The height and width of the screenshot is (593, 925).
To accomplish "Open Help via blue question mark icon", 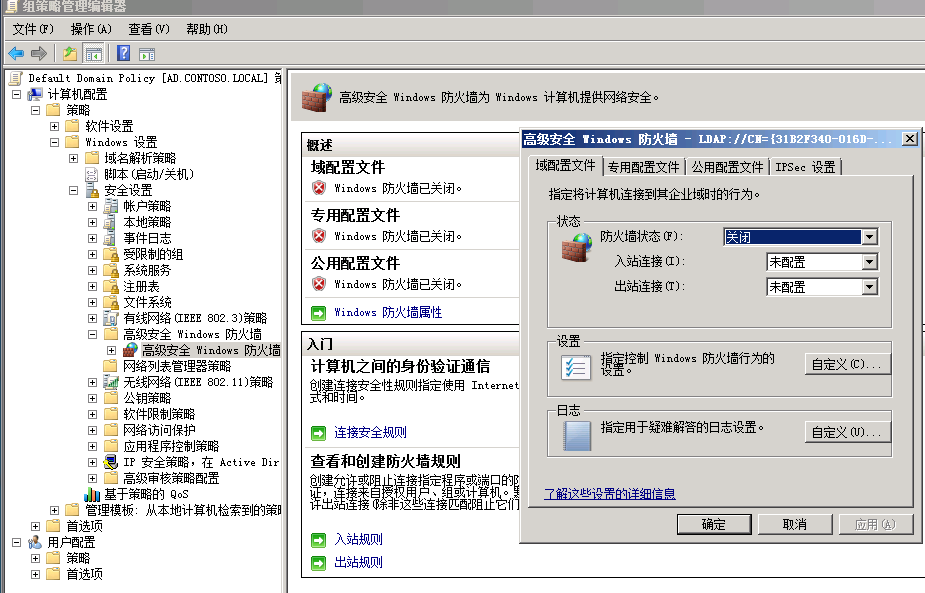I will coord(123,54).
